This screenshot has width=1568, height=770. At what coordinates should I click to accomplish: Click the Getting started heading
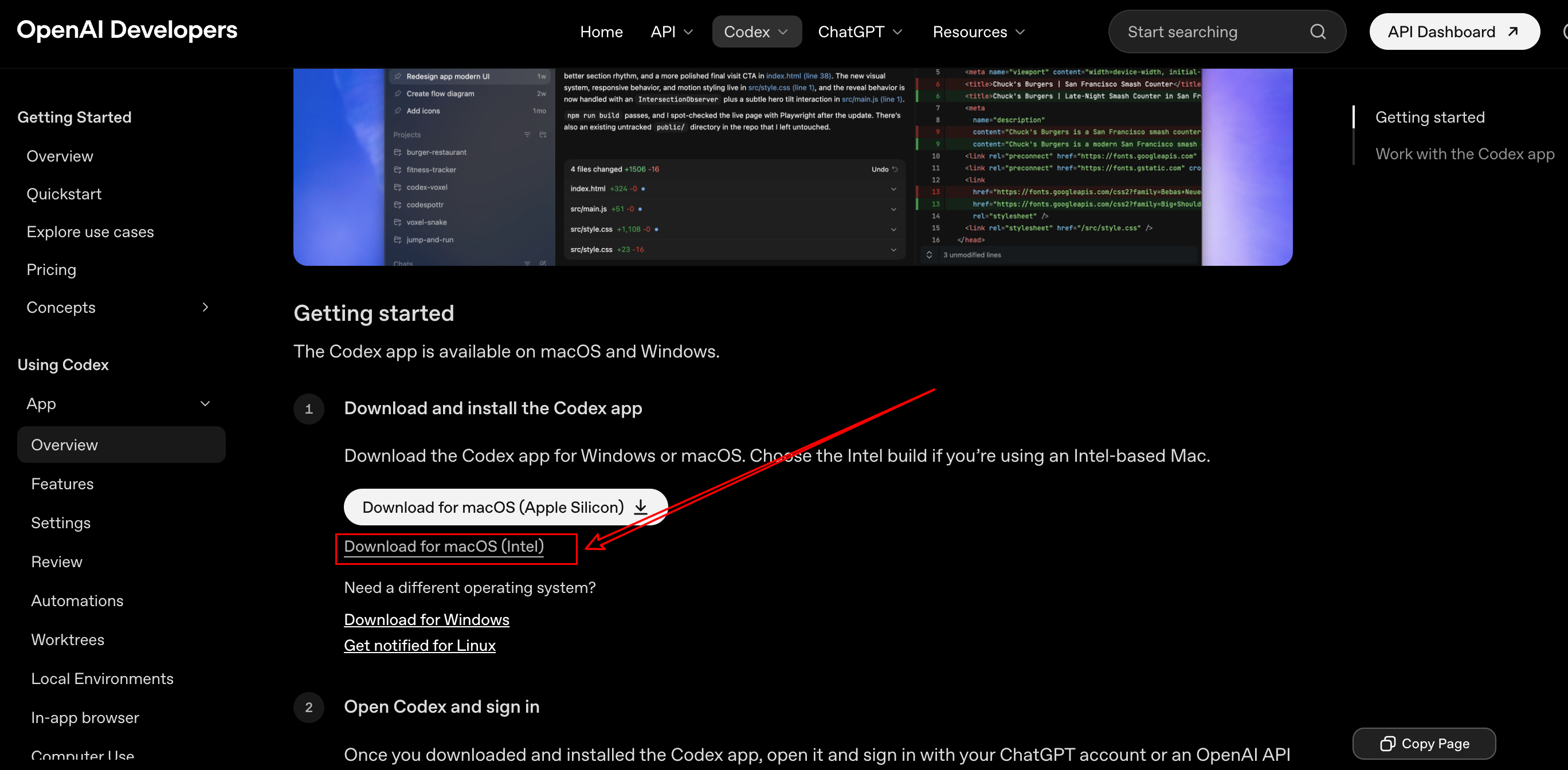374,313
